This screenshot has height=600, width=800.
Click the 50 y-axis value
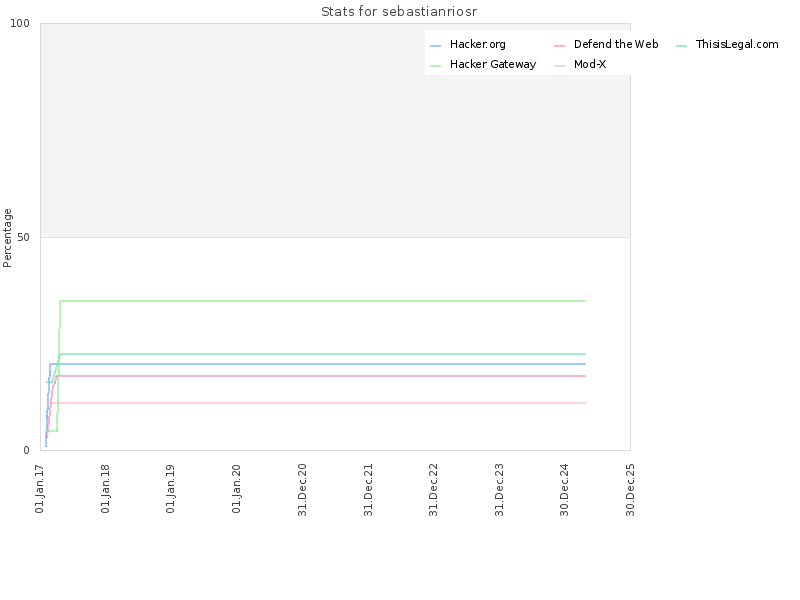(23, 237)
